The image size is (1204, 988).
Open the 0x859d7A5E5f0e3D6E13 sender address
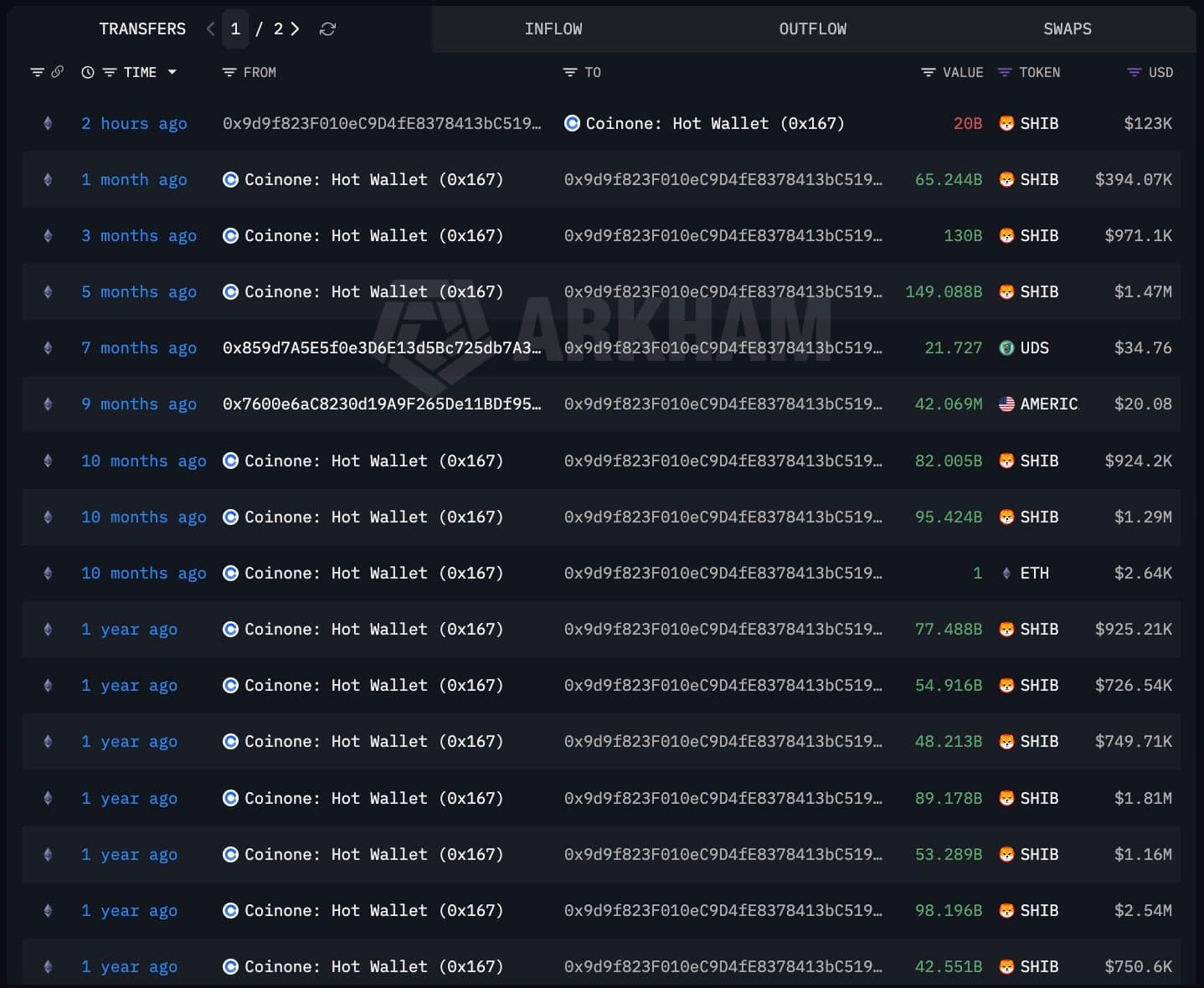point(382,348)
